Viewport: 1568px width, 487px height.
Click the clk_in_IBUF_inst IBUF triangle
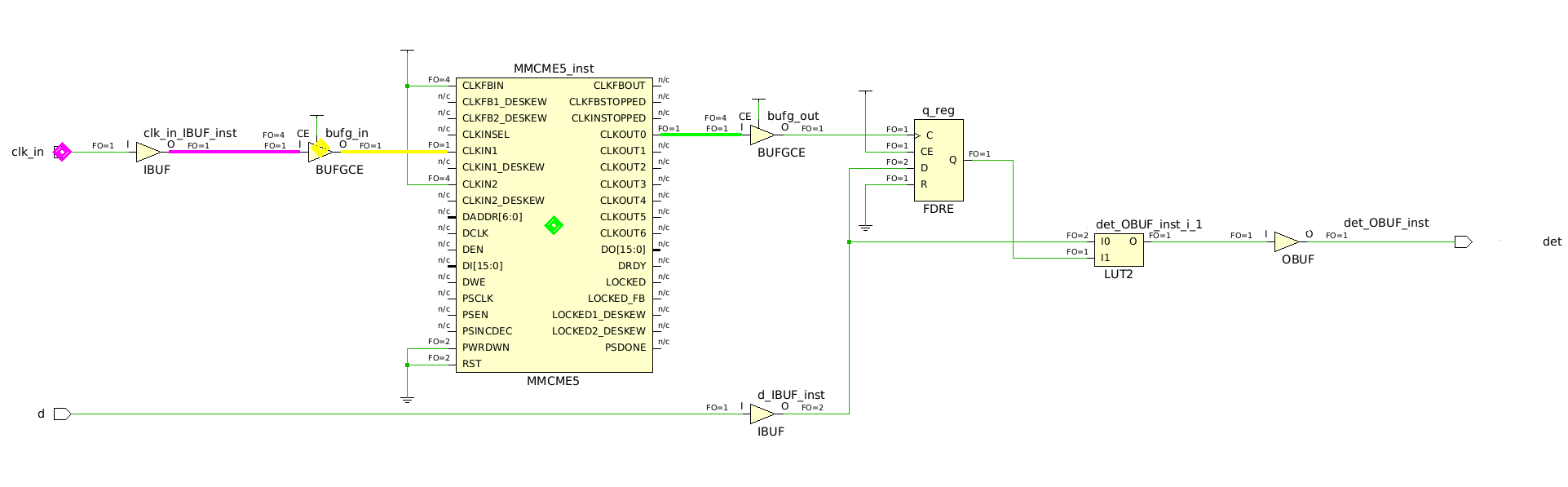(x=148, y=152)
